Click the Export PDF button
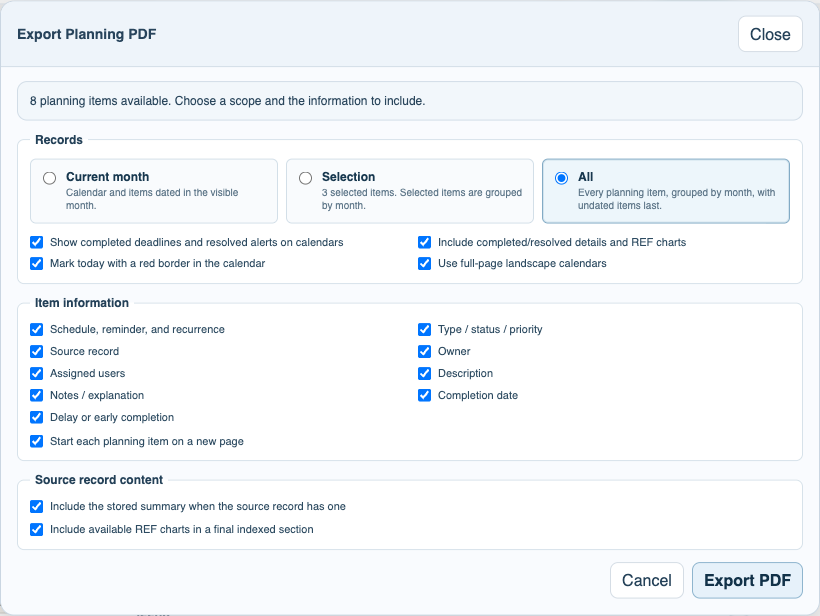 click(x=747, y=580)
